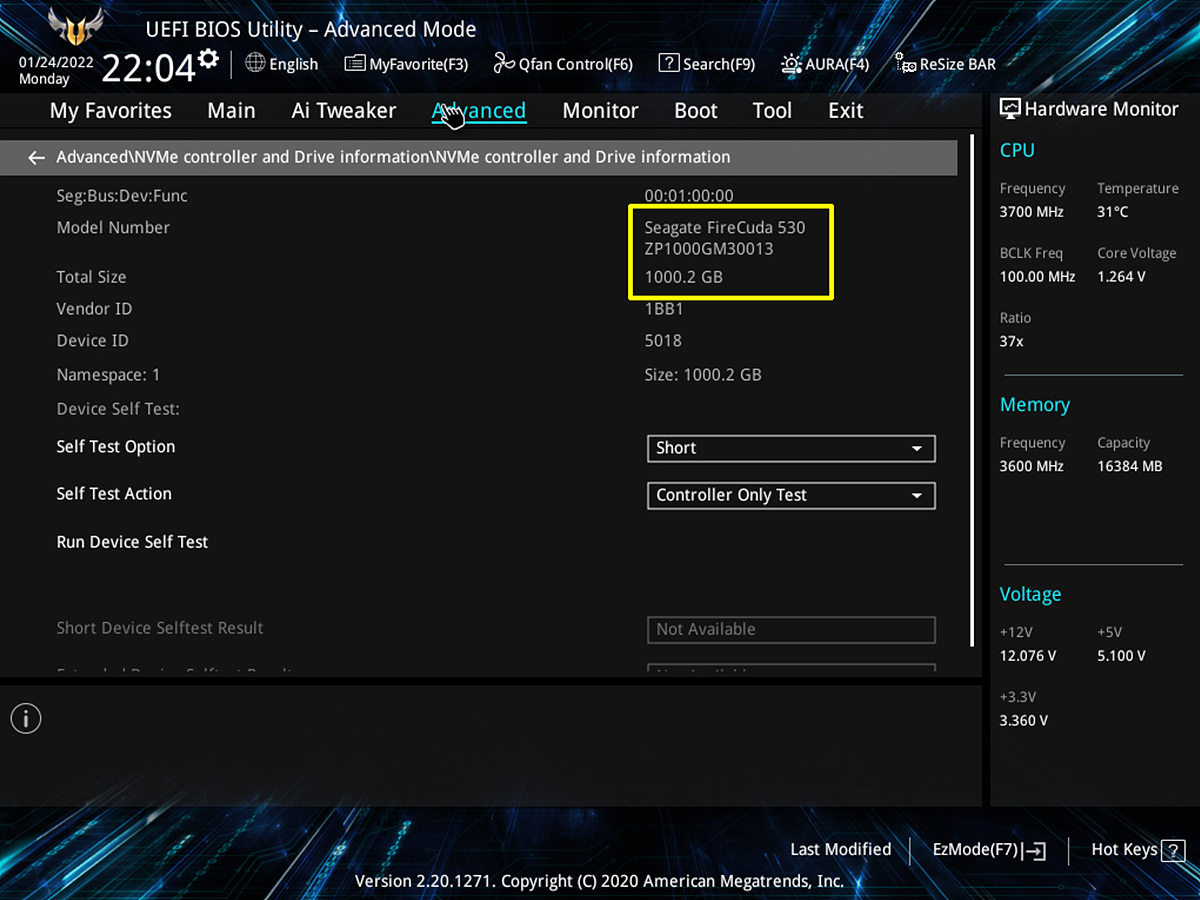This screenshot has width=1200, height=900.
Task: Click the Model Number label
Action: coord(113,228)
